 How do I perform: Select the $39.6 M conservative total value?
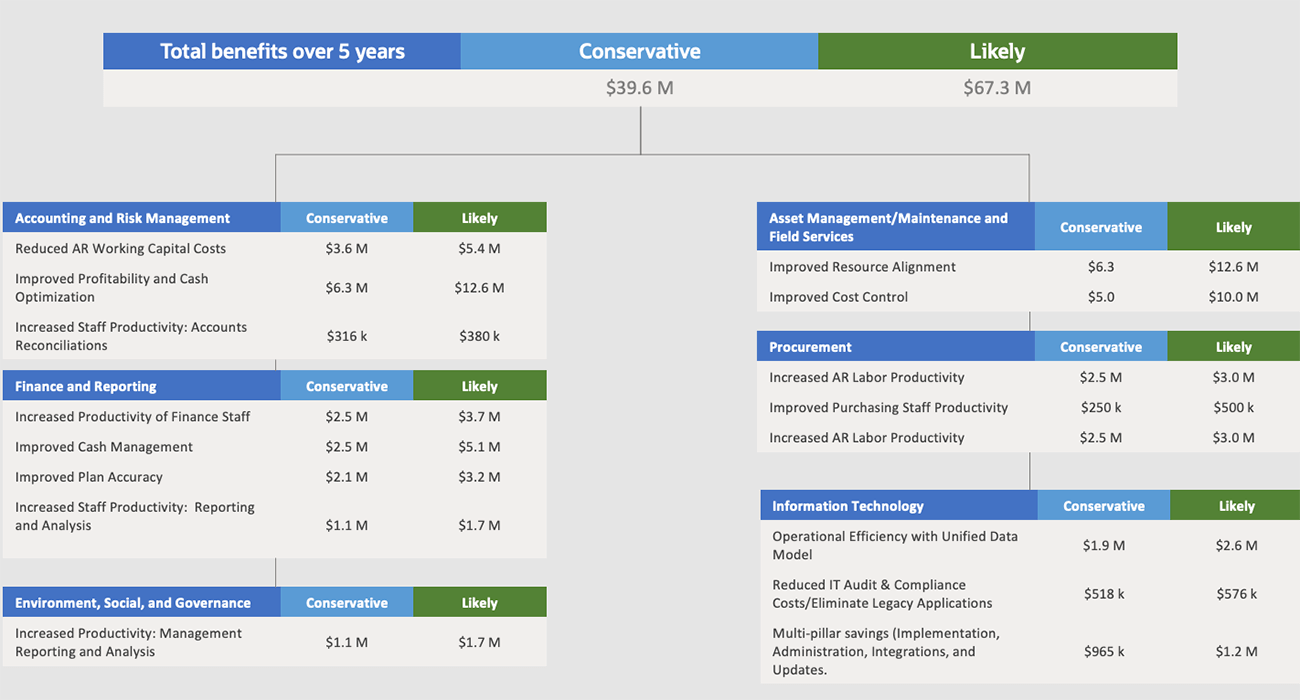pyautogui.click(x=639, y=88)
